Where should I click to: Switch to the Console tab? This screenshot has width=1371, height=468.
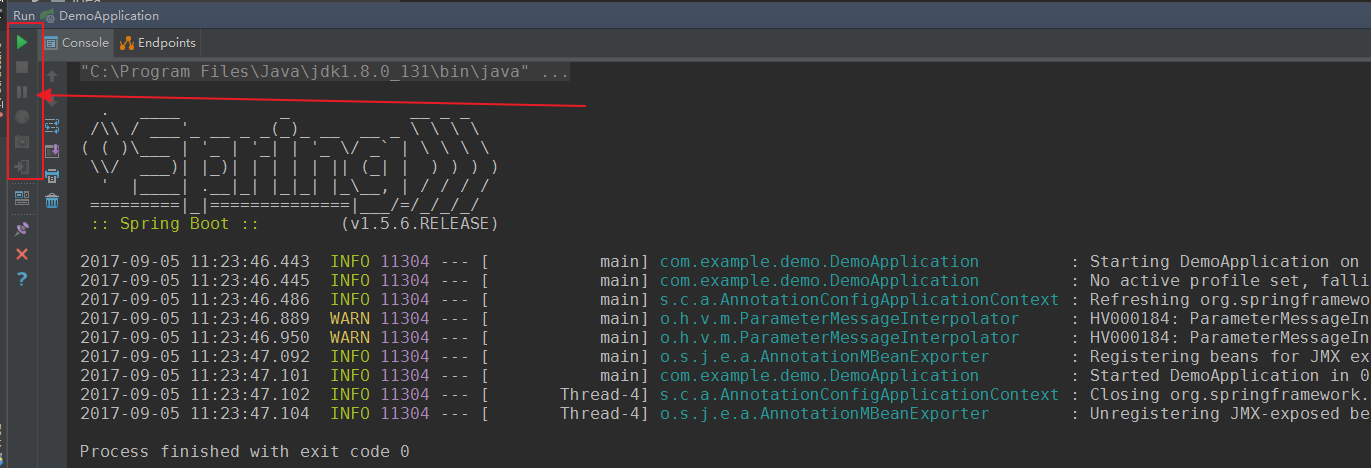77,43
